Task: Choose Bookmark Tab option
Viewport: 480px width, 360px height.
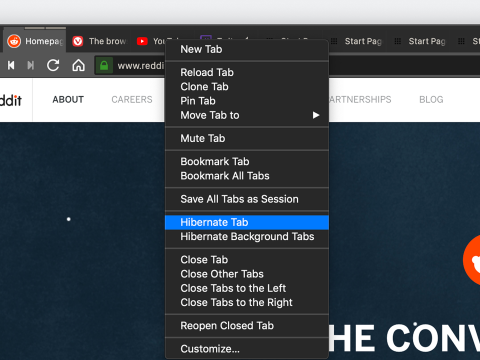Action: tap(247, 162)
